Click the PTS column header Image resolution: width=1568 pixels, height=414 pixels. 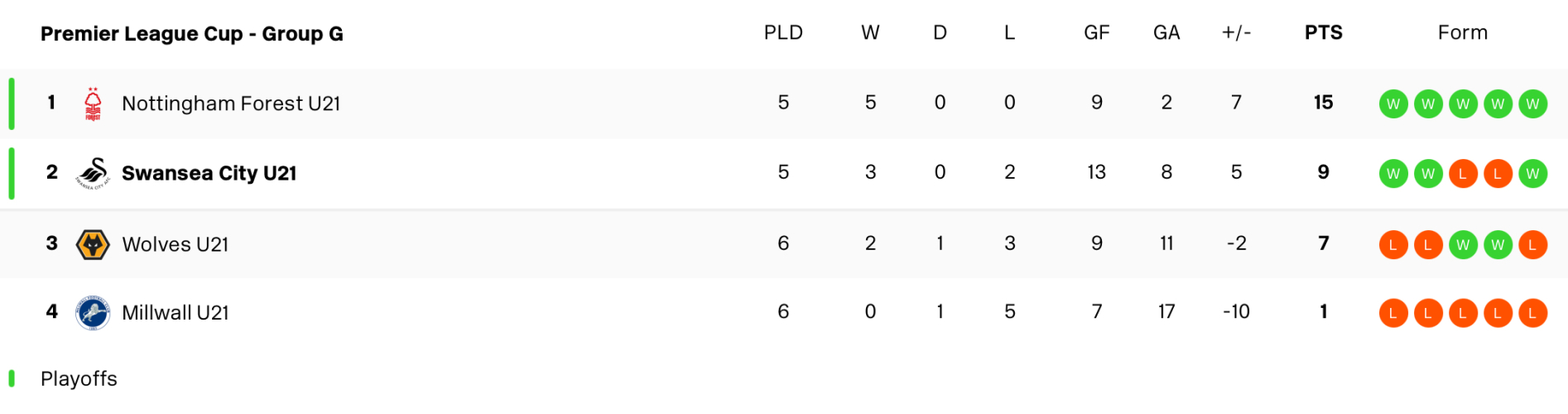click(1323, 33)
